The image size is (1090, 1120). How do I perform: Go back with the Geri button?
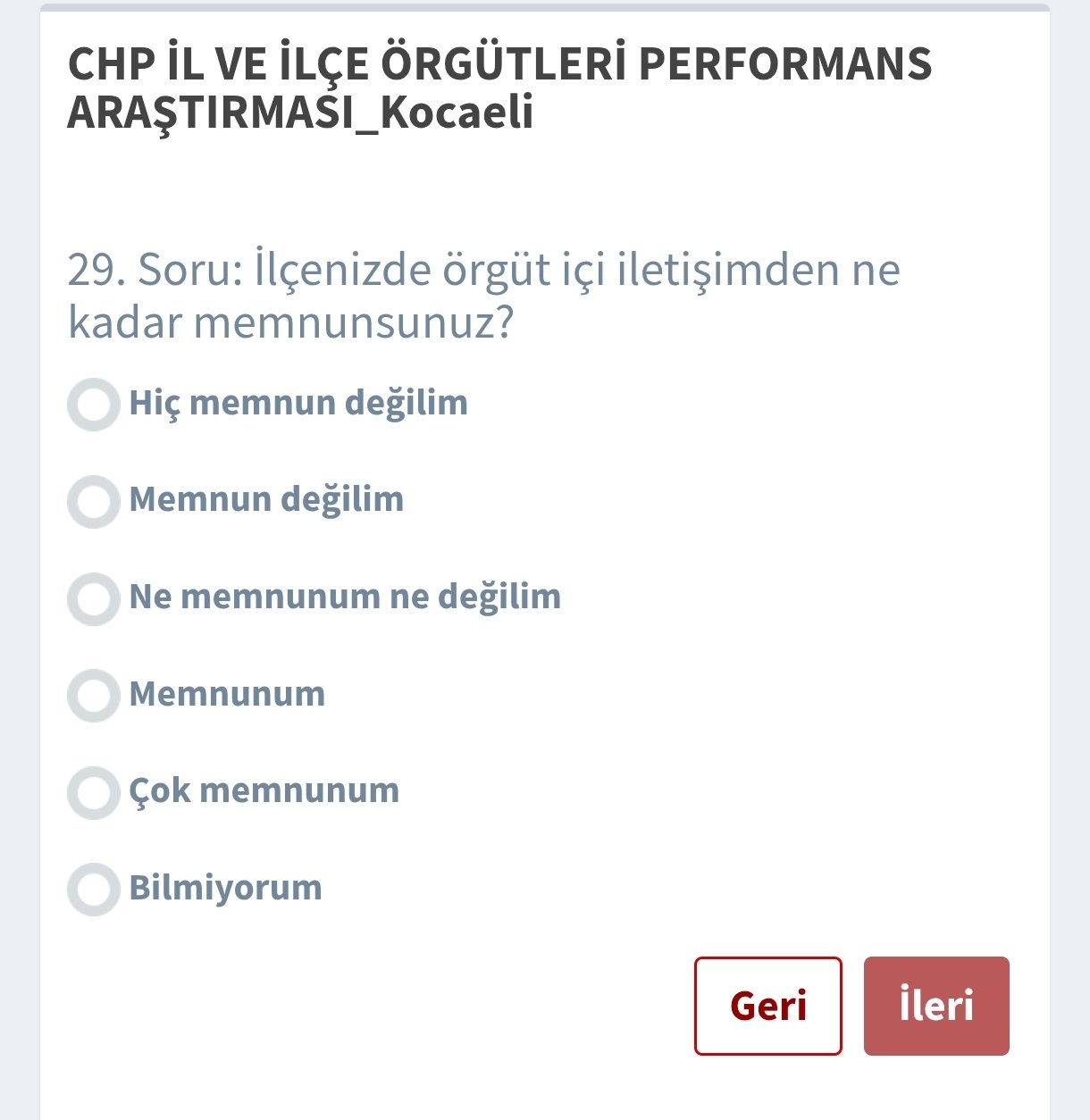pyautogui.click(x=767, y=1006)
